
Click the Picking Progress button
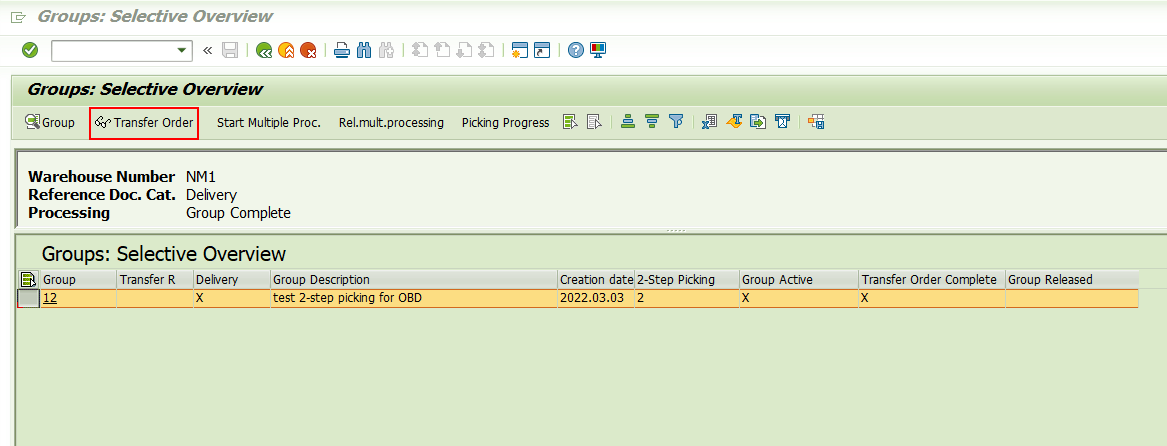[x=505, y=123]
